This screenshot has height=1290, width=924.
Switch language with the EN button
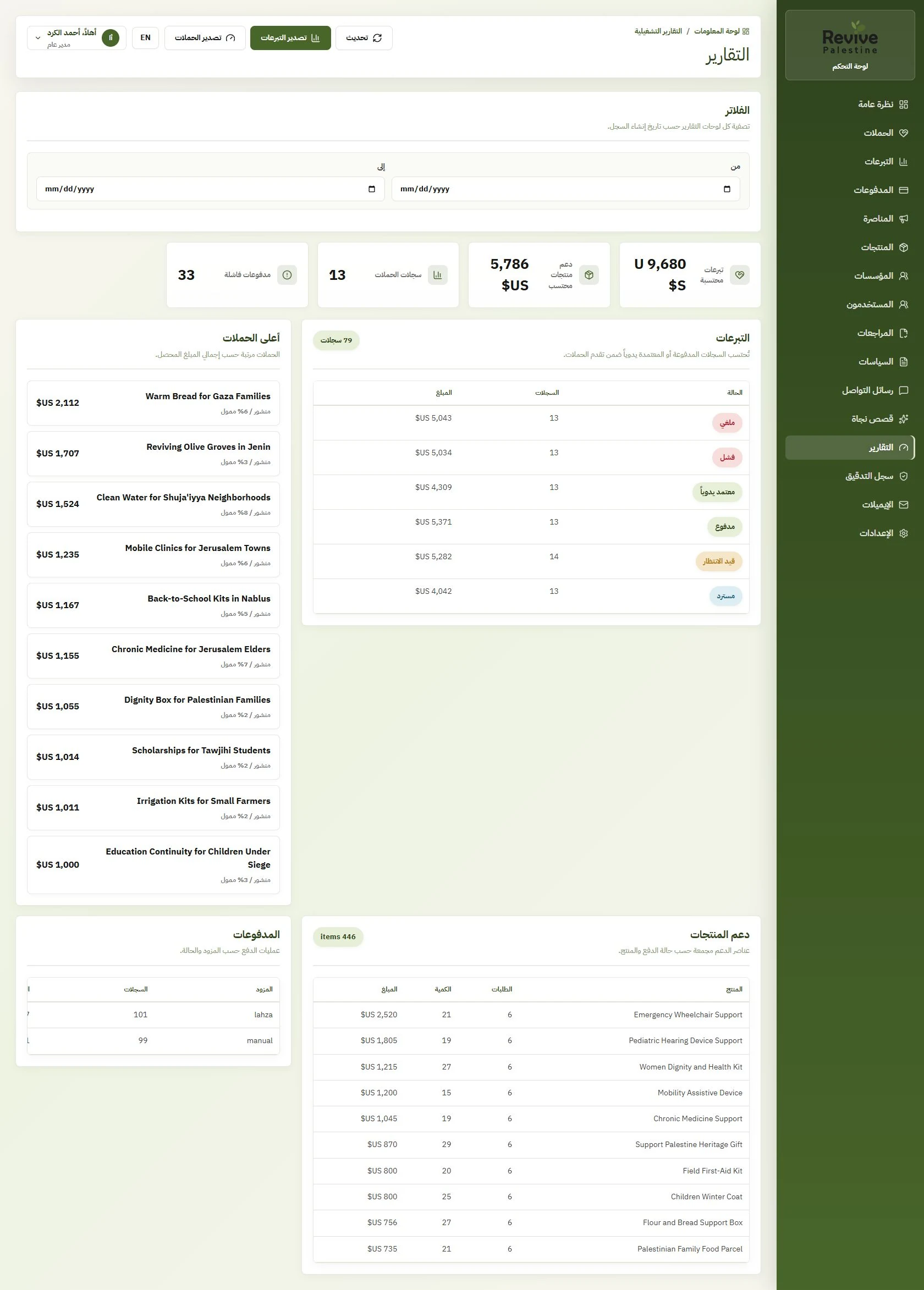tap(145, 38)
